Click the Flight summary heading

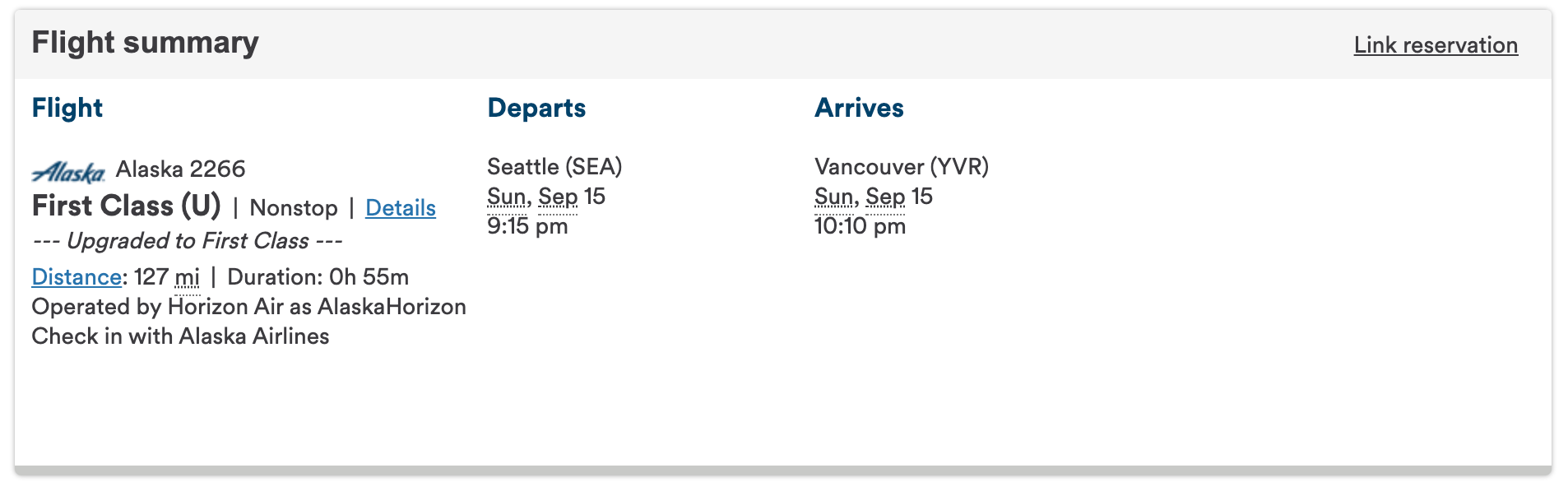[145, 43]
